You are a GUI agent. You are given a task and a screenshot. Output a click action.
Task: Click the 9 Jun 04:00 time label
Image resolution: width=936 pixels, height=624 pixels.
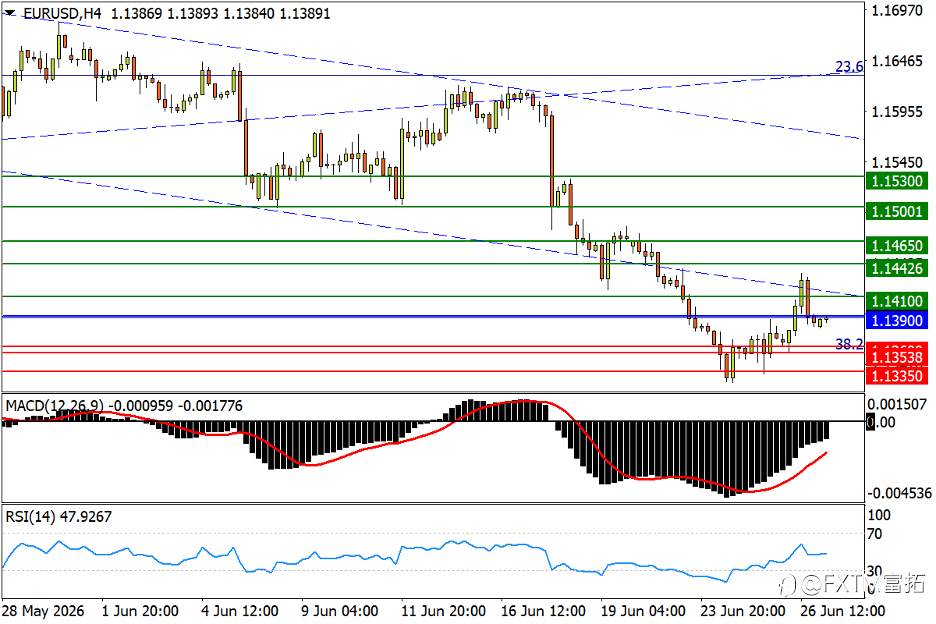click(x=340, y=611)
